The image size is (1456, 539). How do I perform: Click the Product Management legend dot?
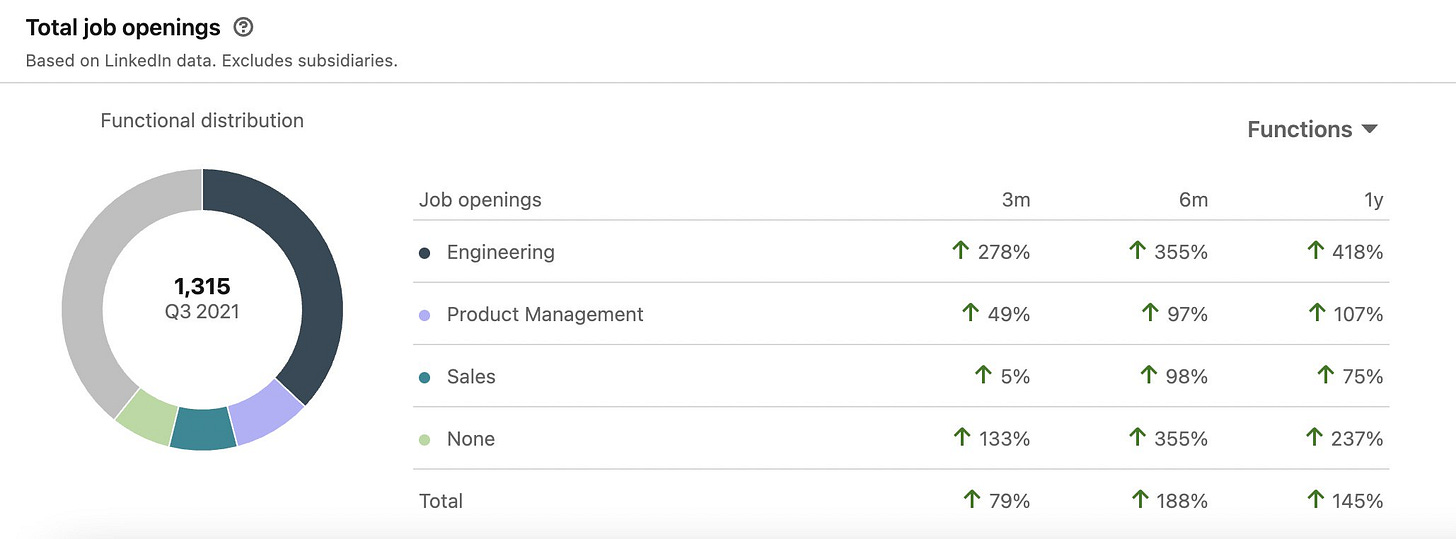click(x=424, y=315)
